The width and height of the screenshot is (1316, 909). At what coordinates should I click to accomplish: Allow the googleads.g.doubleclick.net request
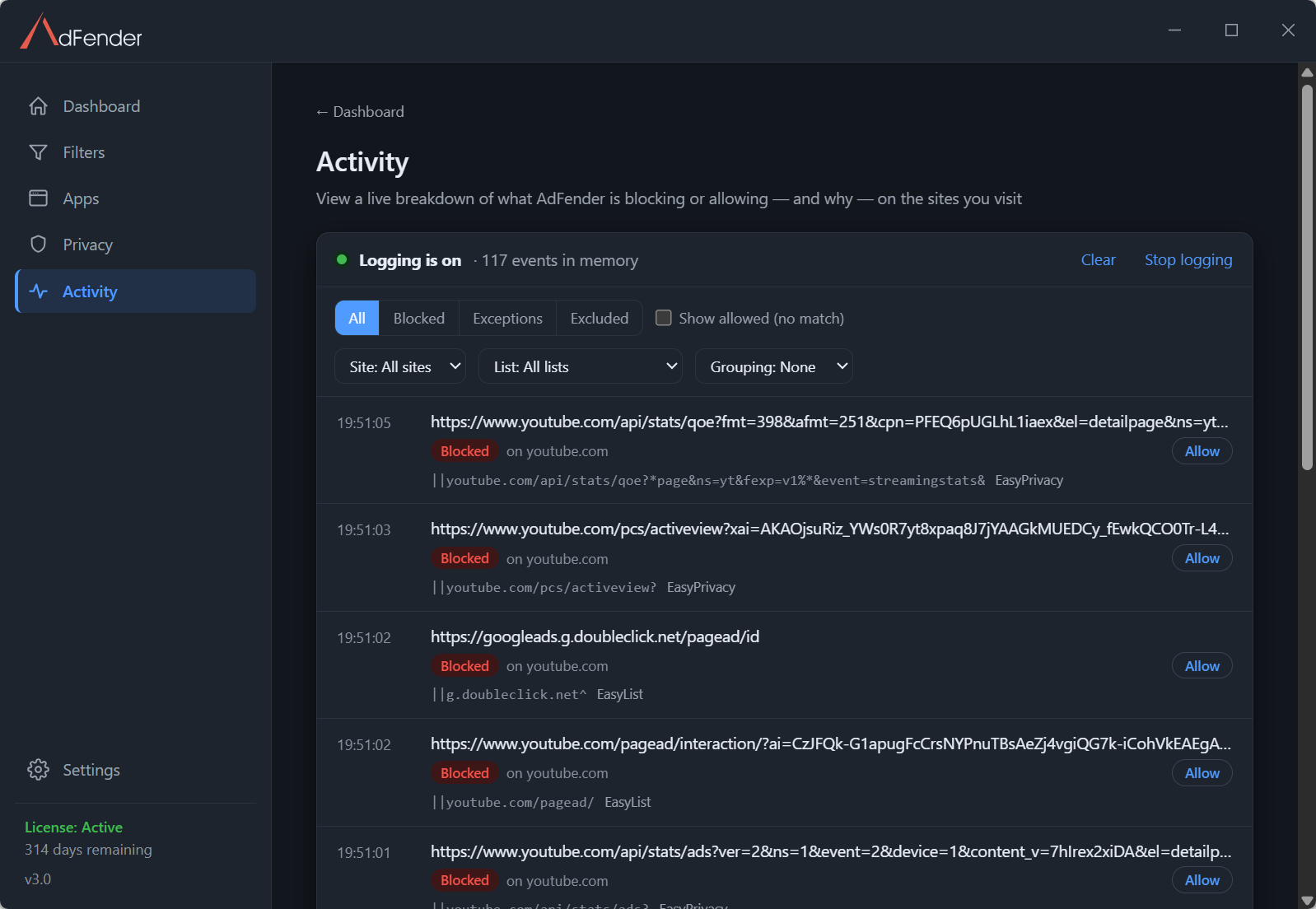pos(1202,666)
